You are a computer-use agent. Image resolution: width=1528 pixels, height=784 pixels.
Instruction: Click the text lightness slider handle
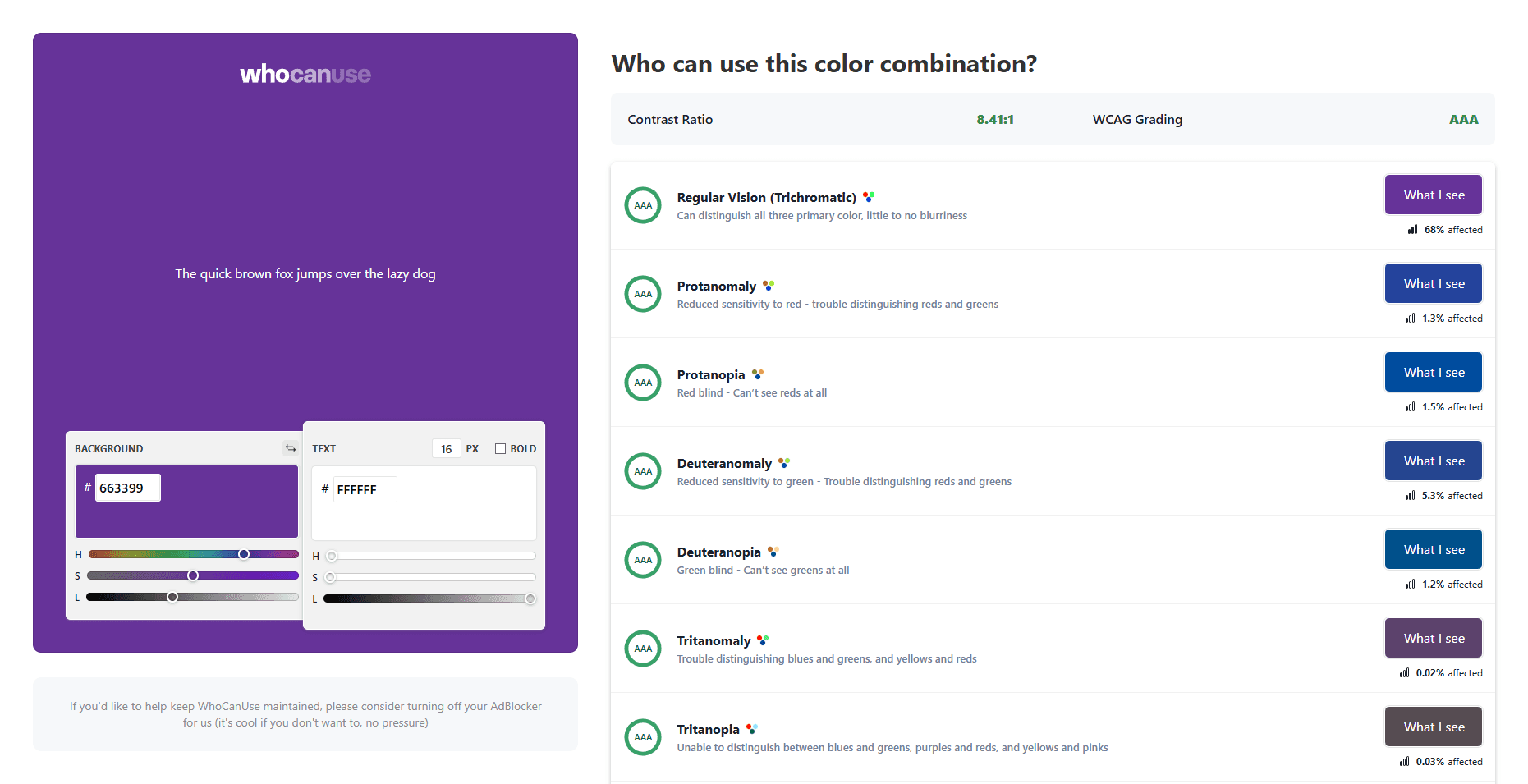[530, 598]
